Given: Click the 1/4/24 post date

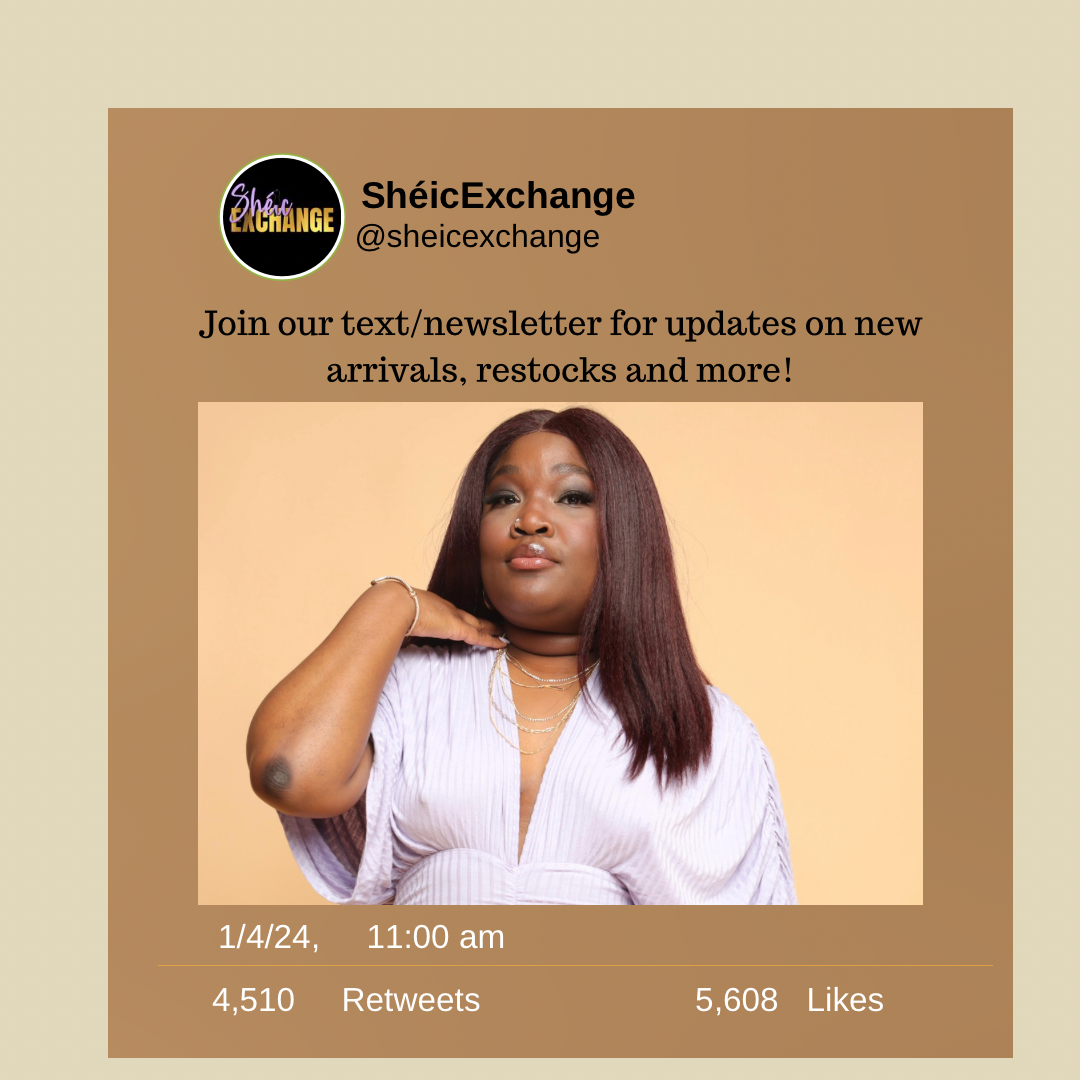Looking at the screenshot, I should [269, 937].
